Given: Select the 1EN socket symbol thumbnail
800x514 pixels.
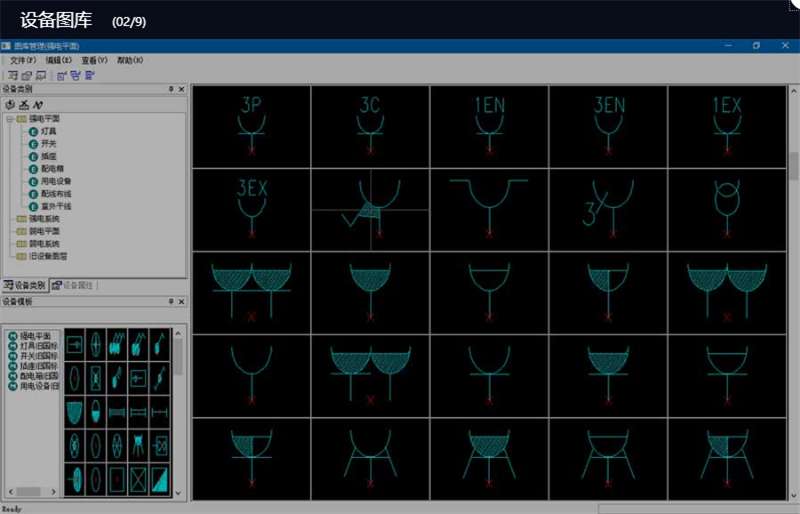Looking at the screenshot, I should click(489, 125).
